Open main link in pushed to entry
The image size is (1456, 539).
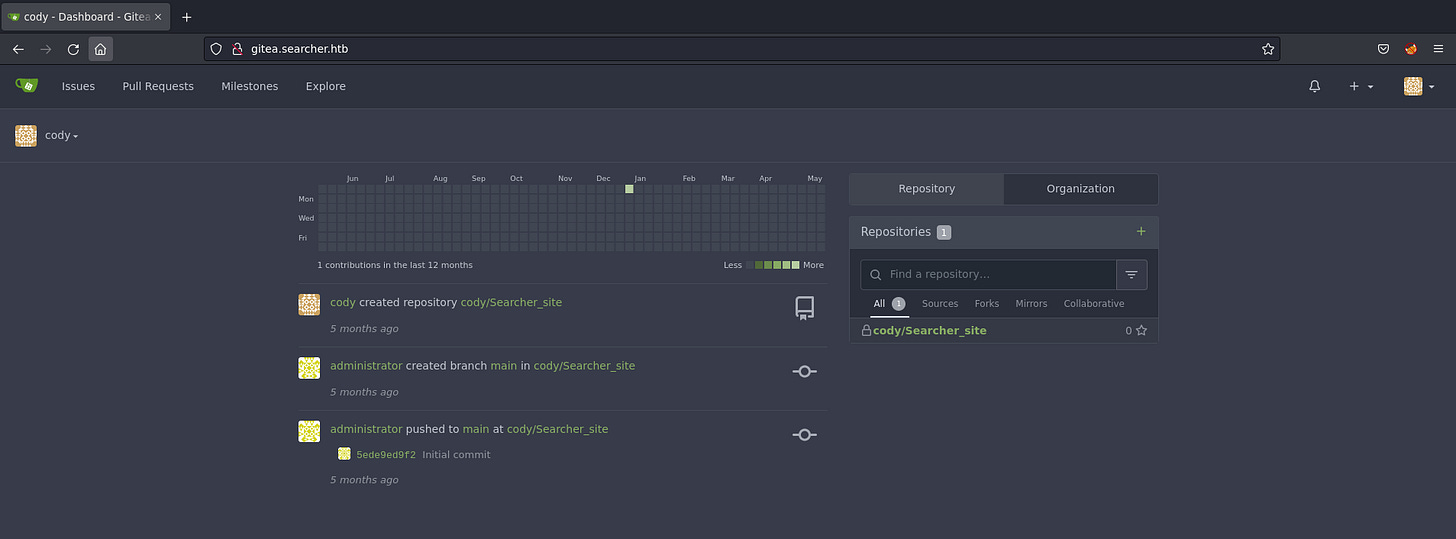[476, 429]
